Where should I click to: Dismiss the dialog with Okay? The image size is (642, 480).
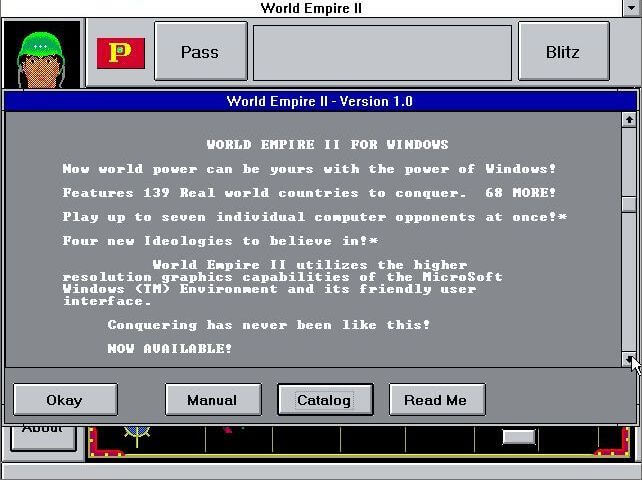pyautogui.click(x=65, y=400)
